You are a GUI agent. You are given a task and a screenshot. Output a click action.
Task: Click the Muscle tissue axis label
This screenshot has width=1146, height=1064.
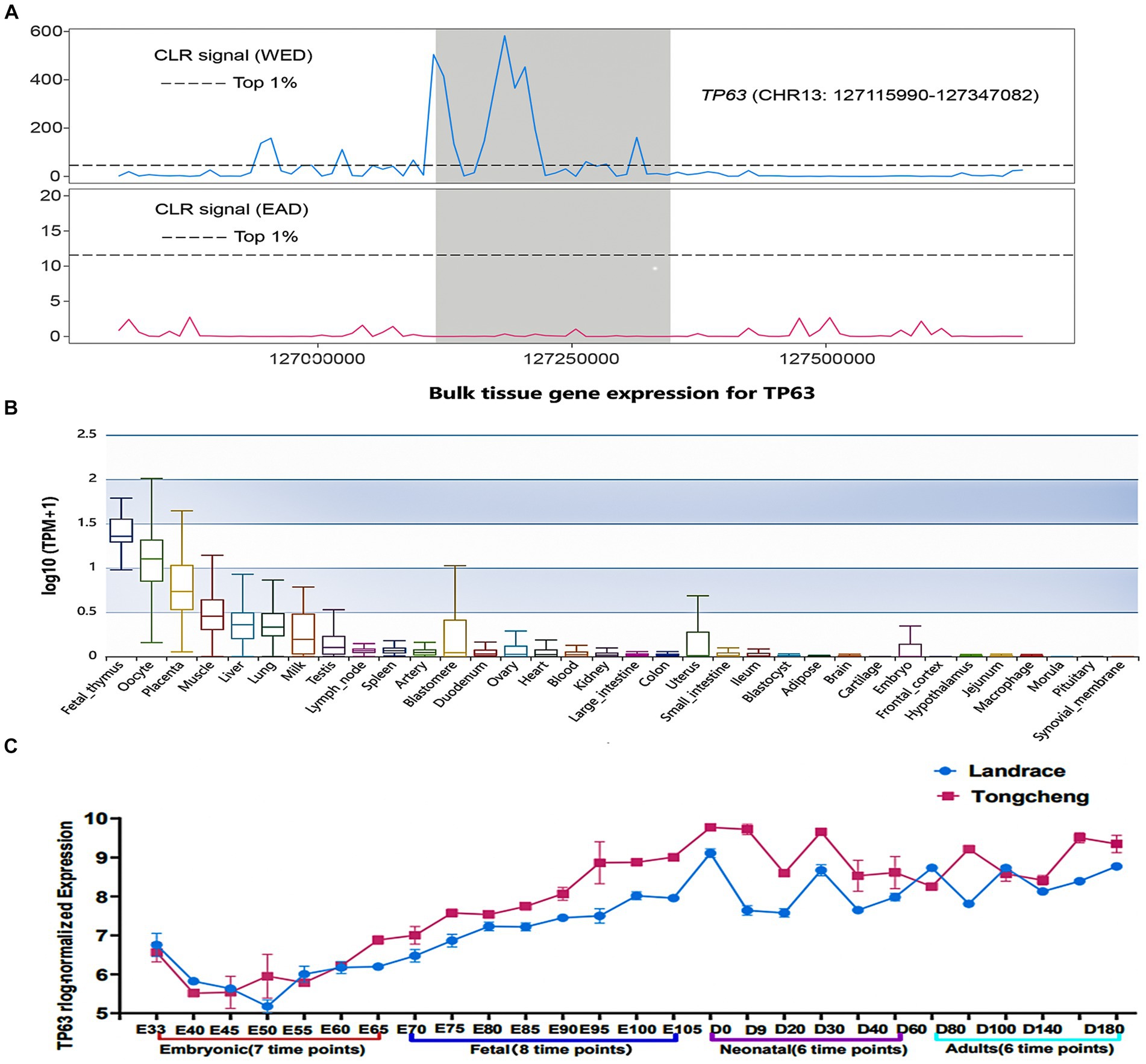[x=196, y=677]
